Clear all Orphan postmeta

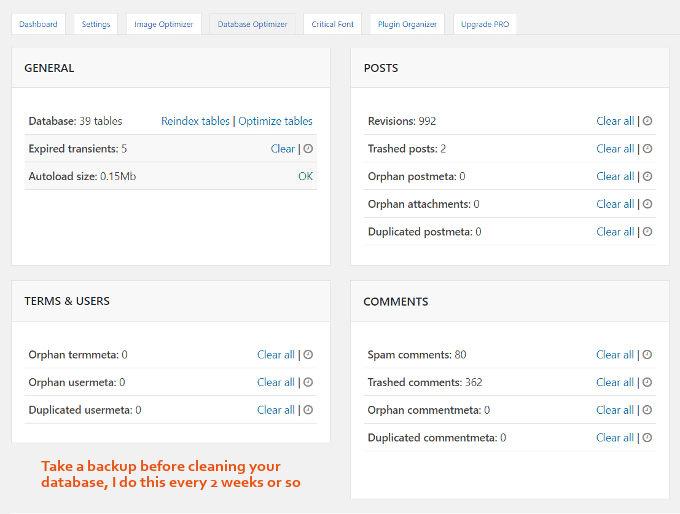point(615,176)
